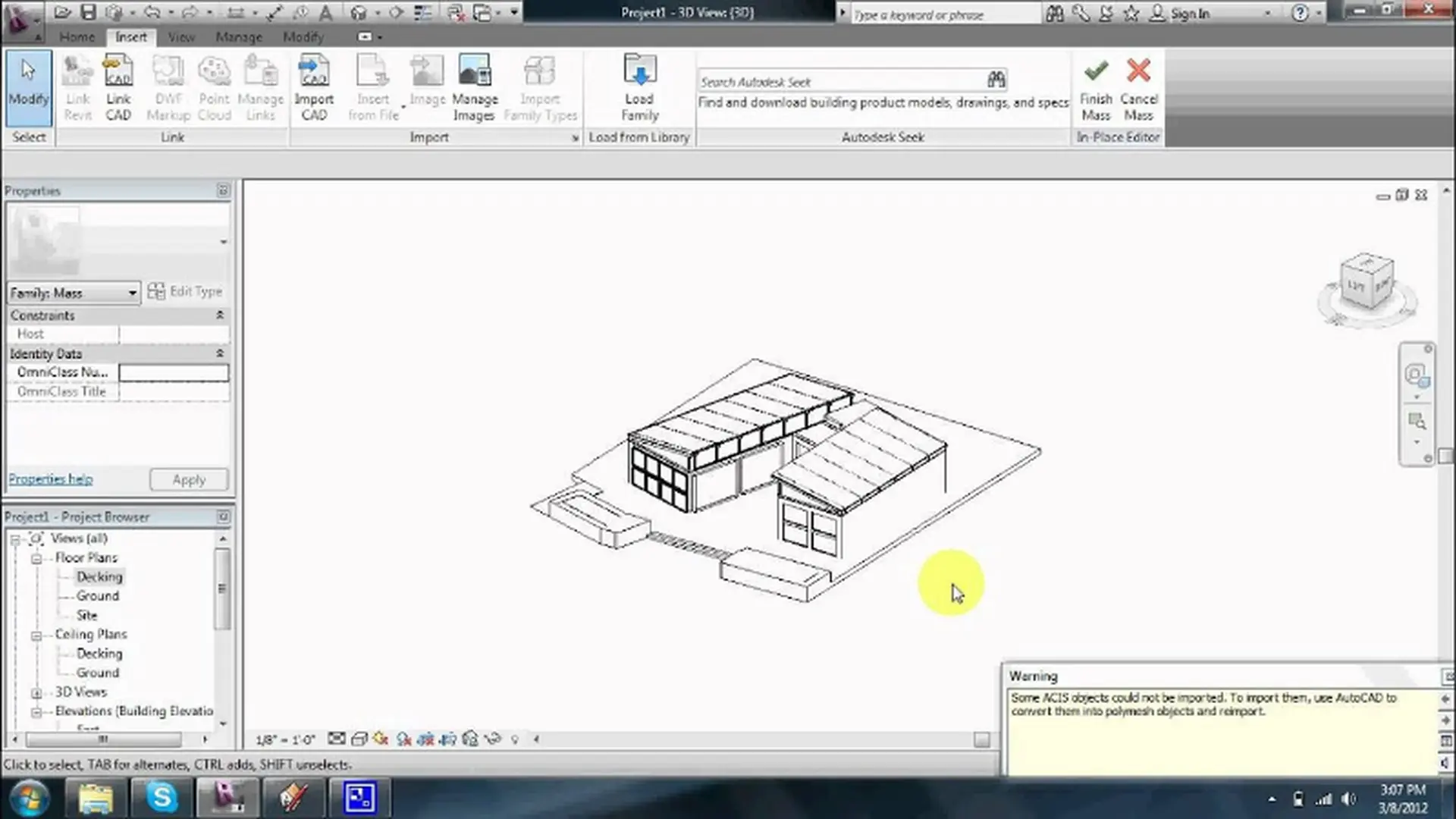Open the Family: Mass type selector dropdown
Viewport: 1456px width, 819px height.
click(x=133, y=293)
